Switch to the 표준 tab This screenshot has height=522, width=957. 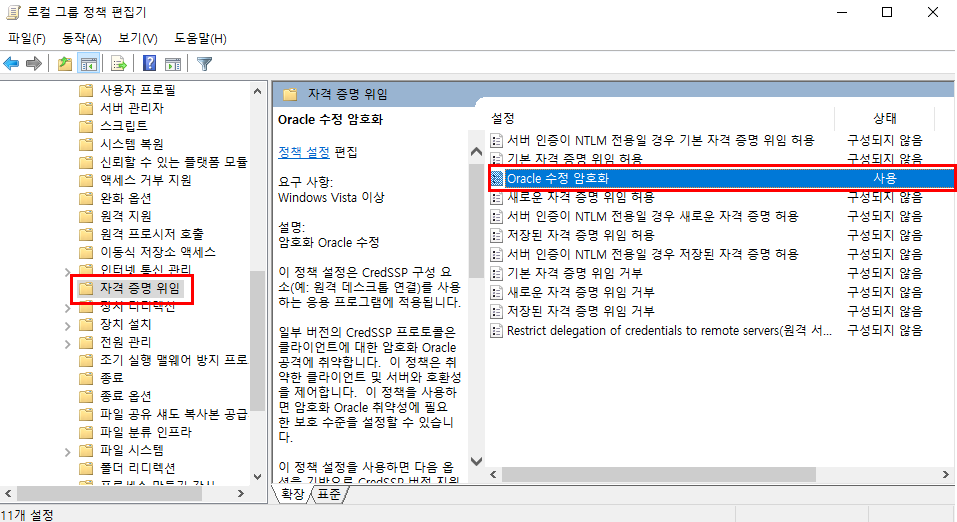click(330, 495)
